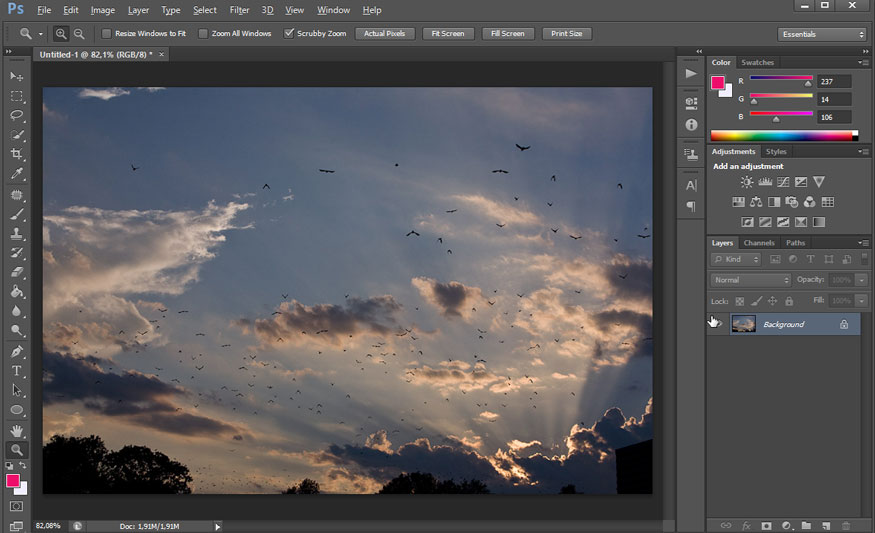Open the Info panel icon
This screenshot has width=875, height=533.
pyautogui.click(x=691, y=125)
